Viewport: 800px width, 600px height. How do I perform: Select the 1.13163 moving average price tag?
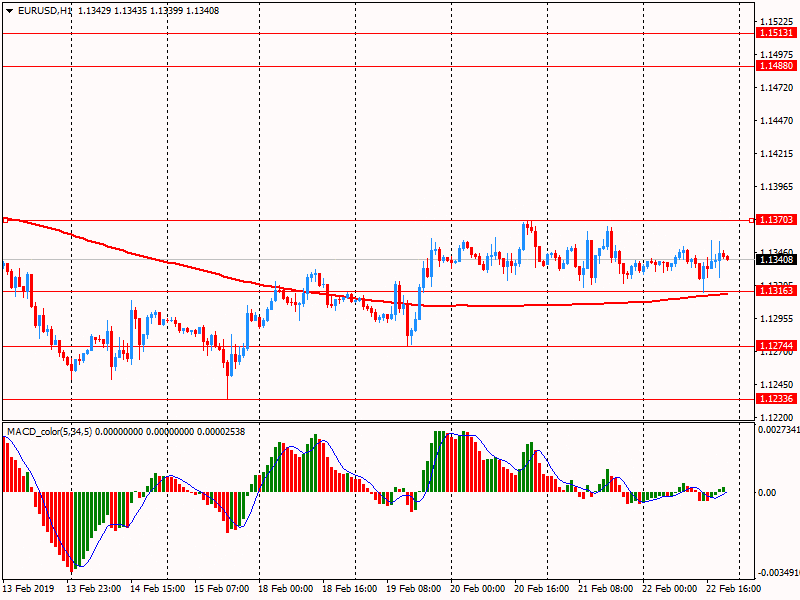[x=776, y=291]
